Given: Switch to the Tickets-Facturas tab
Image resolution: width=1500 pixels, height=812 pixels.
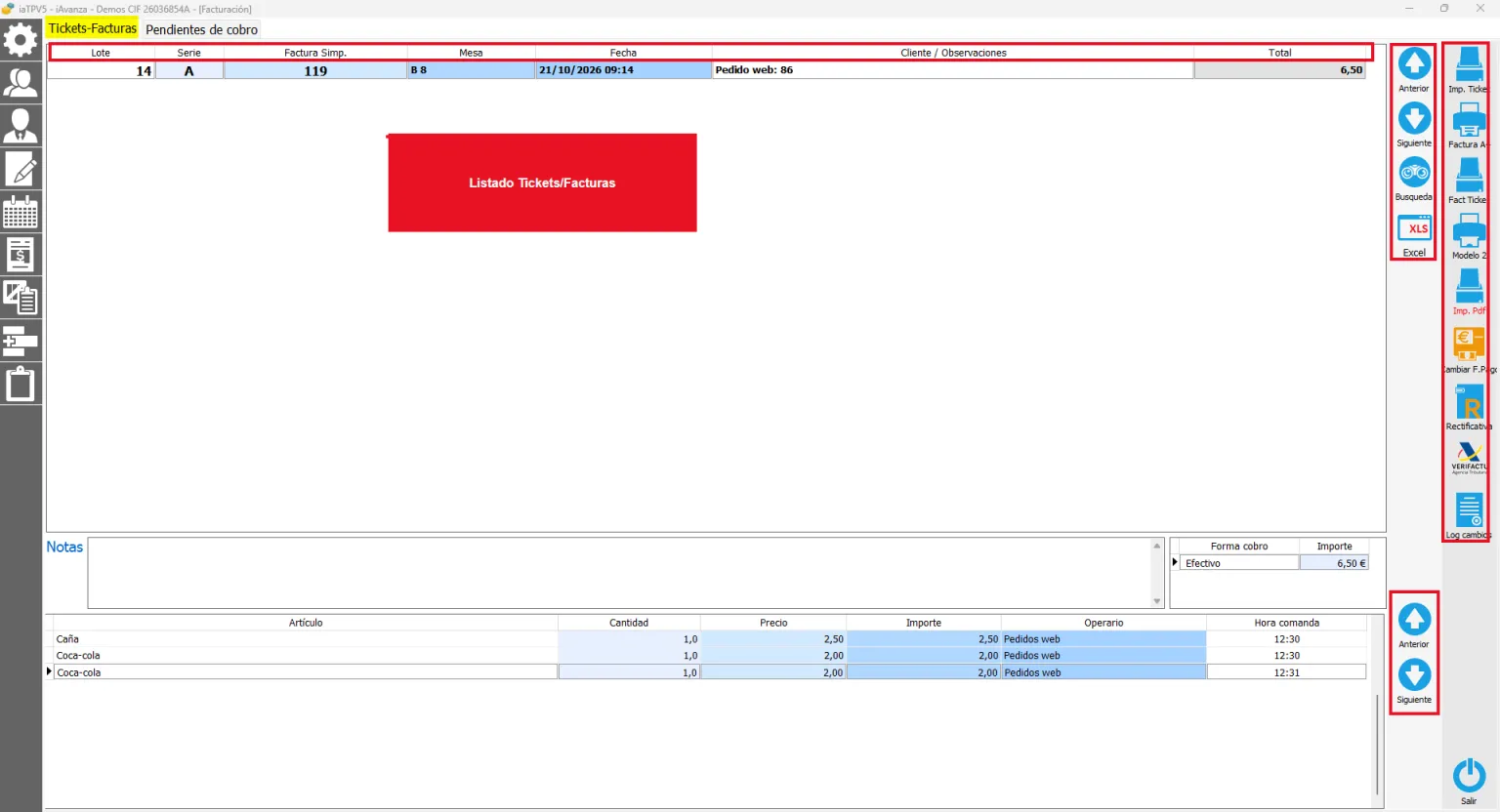Looking at the screenshot, I should pyautogui.click(x=93, y=29).
